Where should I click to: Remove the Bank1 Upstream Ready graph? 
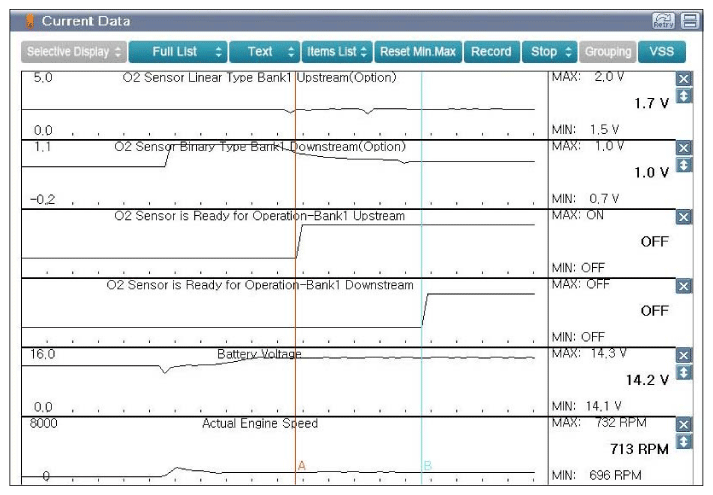pyautogui.click(x=684, y=217)
